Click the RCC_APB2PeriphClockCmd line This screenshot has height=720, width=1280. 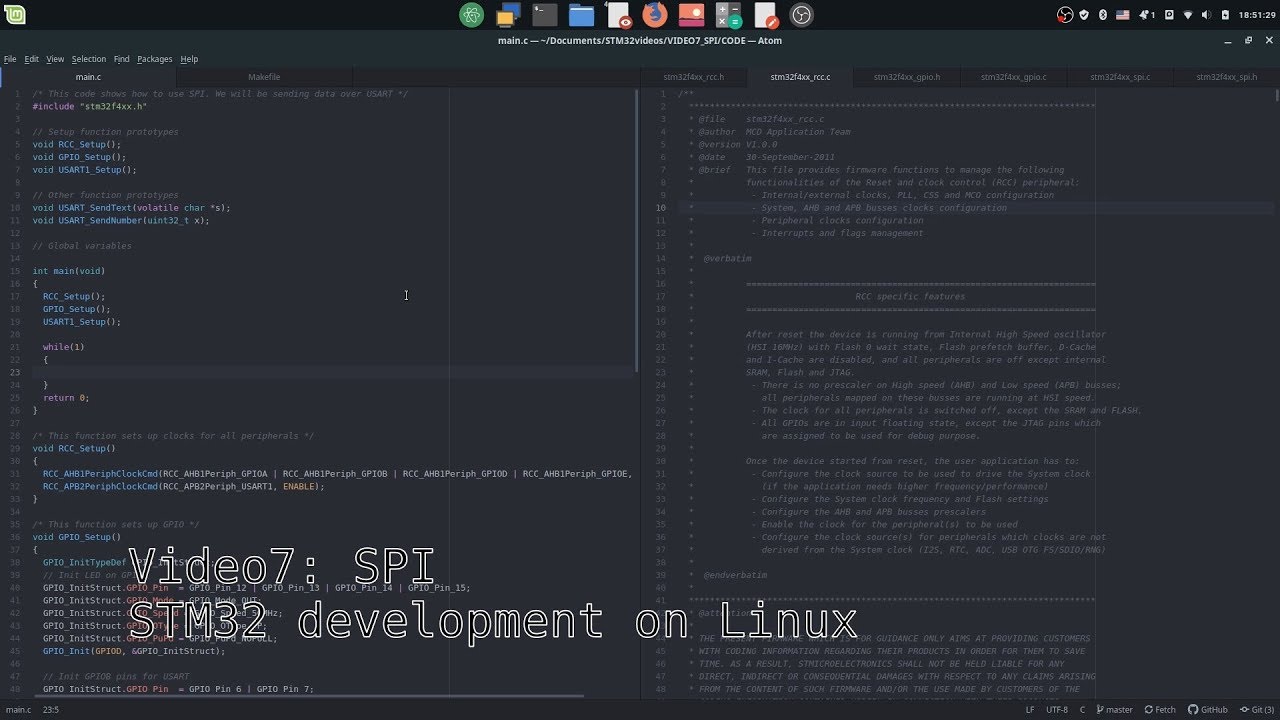tap(184, 487)
